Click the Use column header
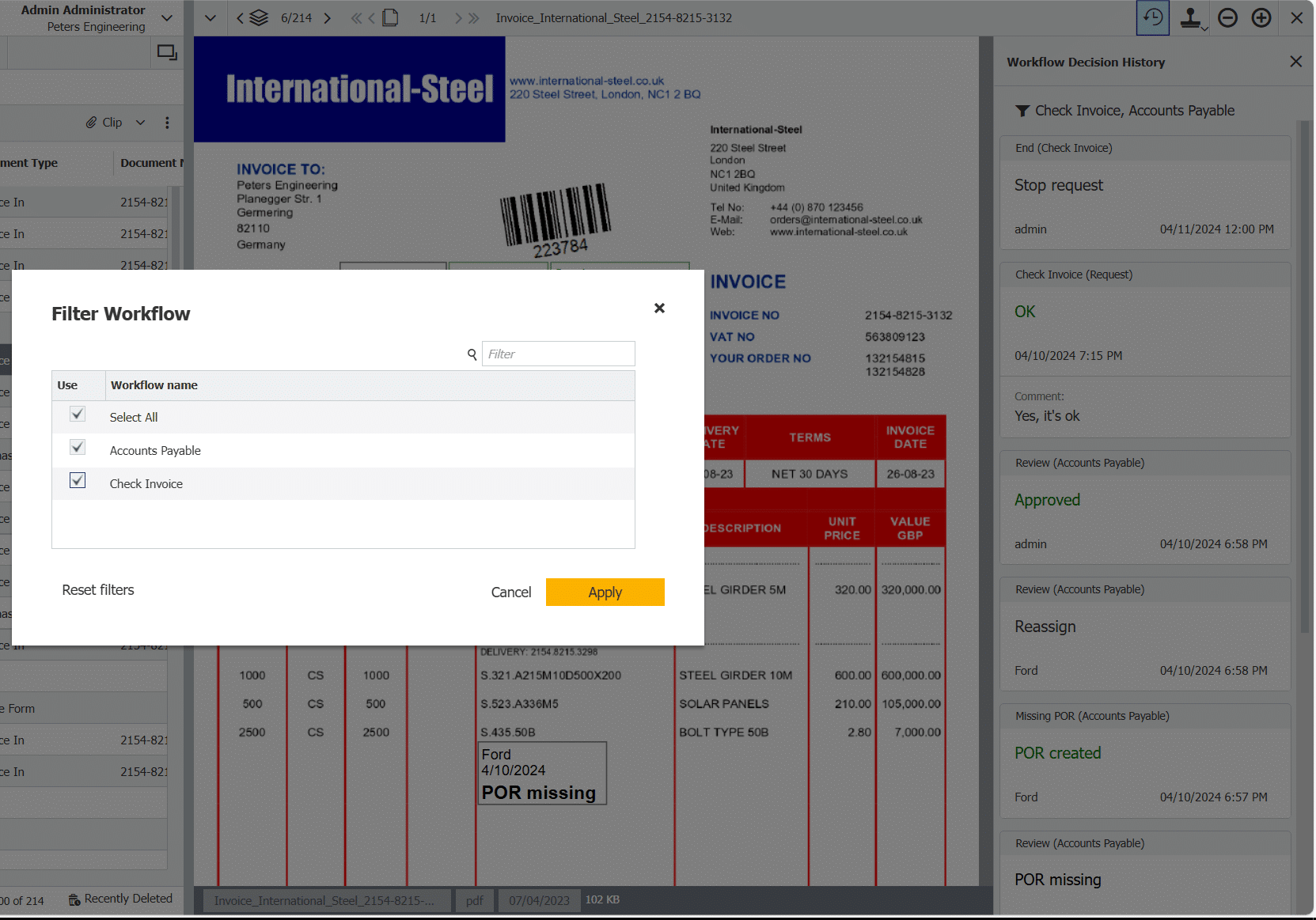This screenshot has height=920, width=1316. pyautogui.click(x=68, y=385)
